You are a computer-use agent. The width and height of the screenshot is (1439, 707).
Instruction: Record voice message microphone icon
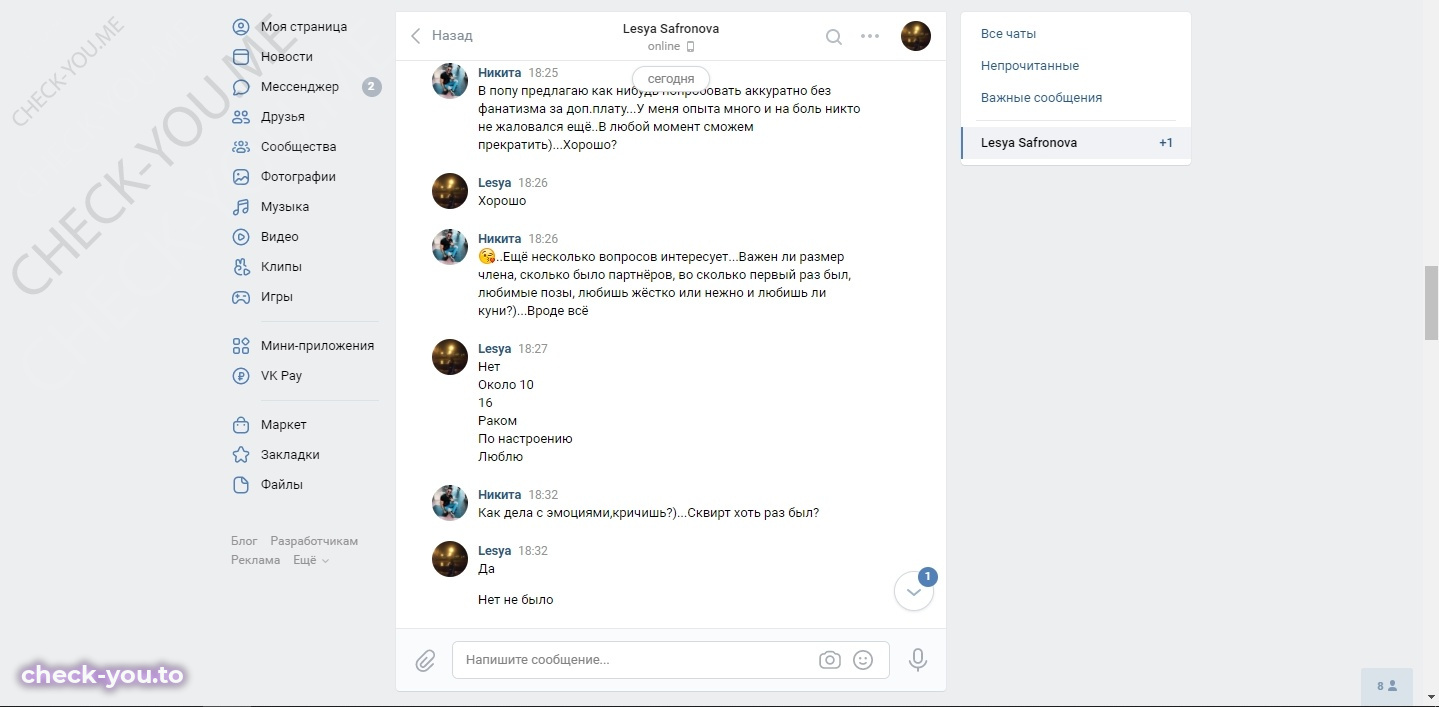point(917,660)
